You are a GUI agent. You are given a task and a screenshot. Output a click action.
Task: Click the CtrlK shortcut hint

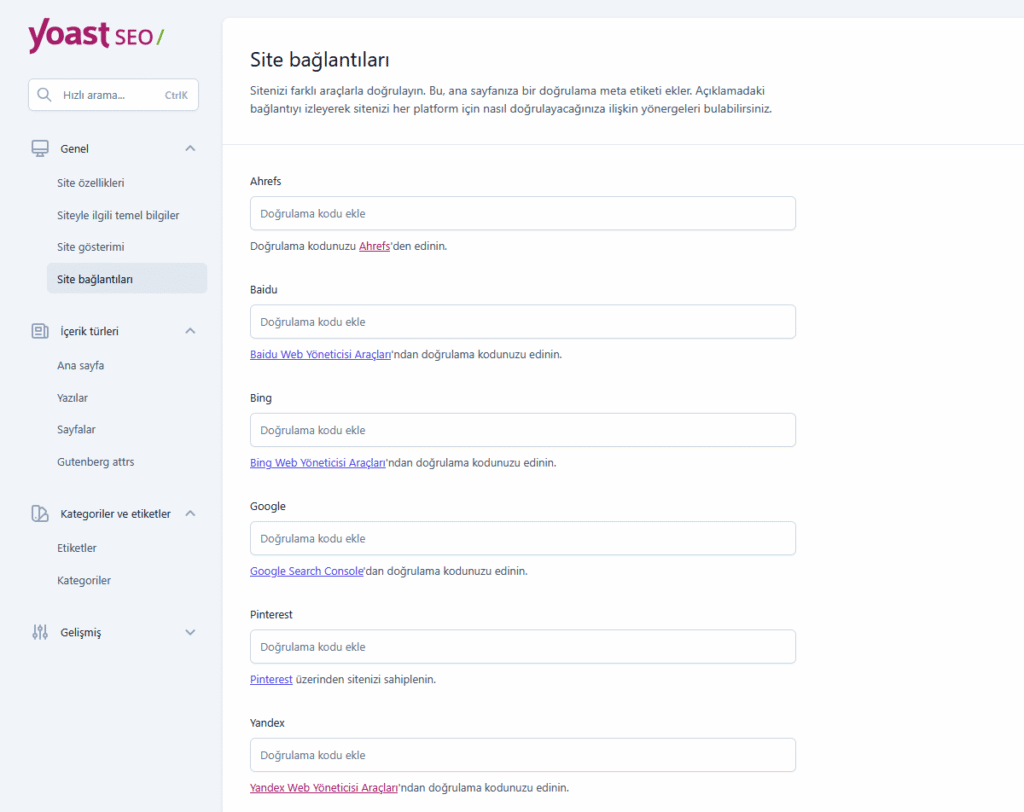point(176,95)
